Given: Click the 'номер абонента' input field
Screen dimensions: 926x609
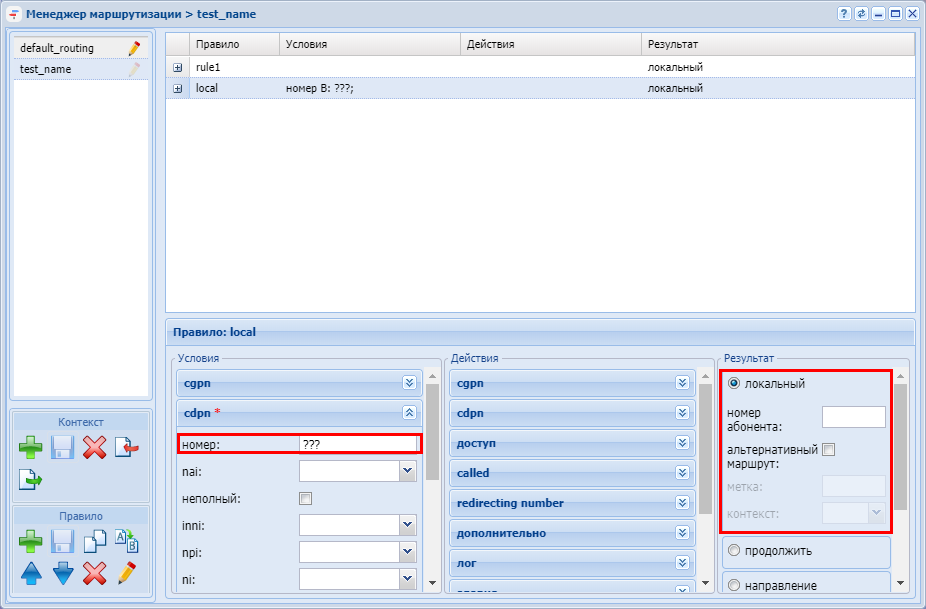Looking at the screenshot, I should pyautogui.click(x=853, y=417).
